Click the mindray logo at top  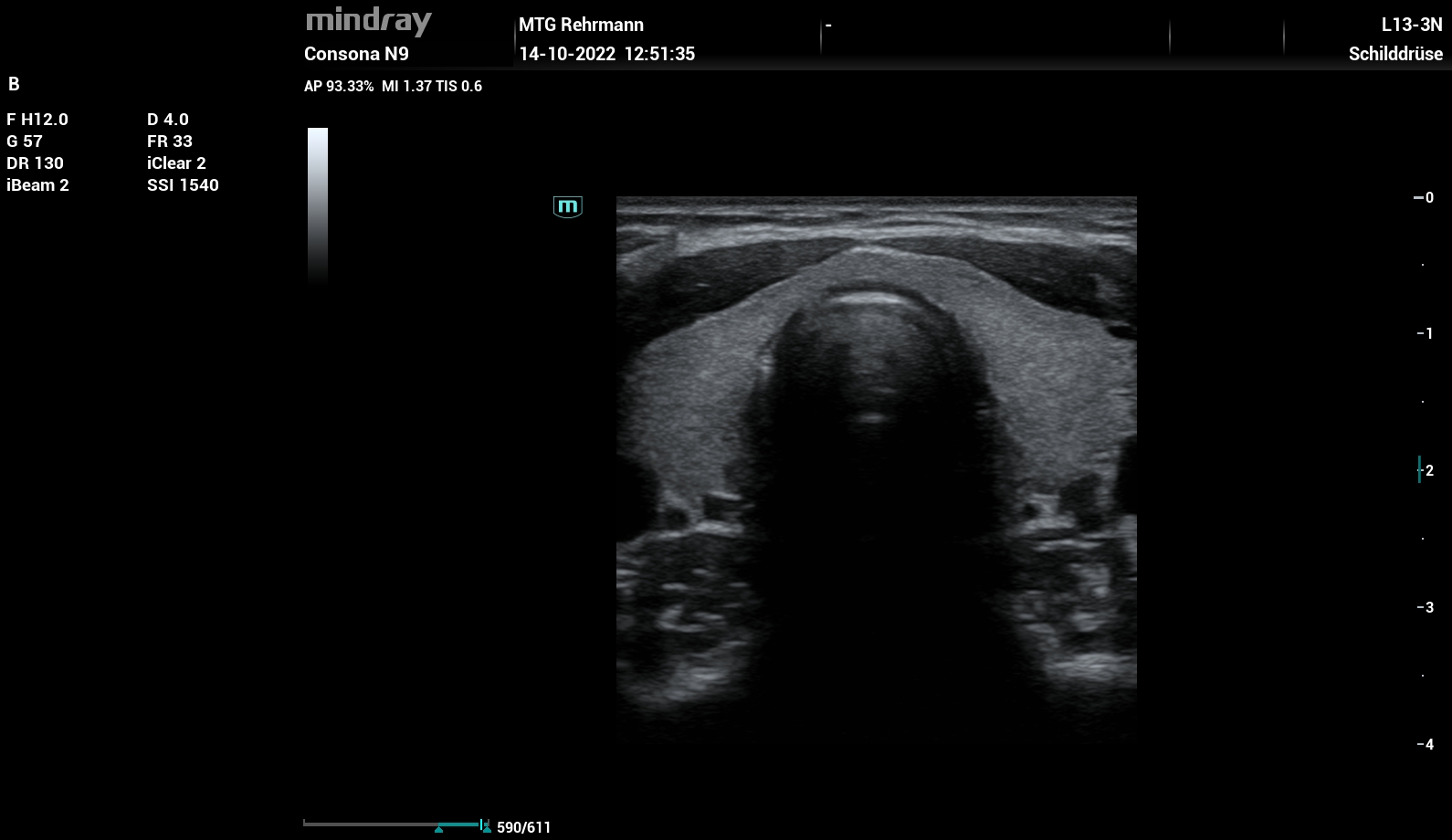[x=368, y=22]
